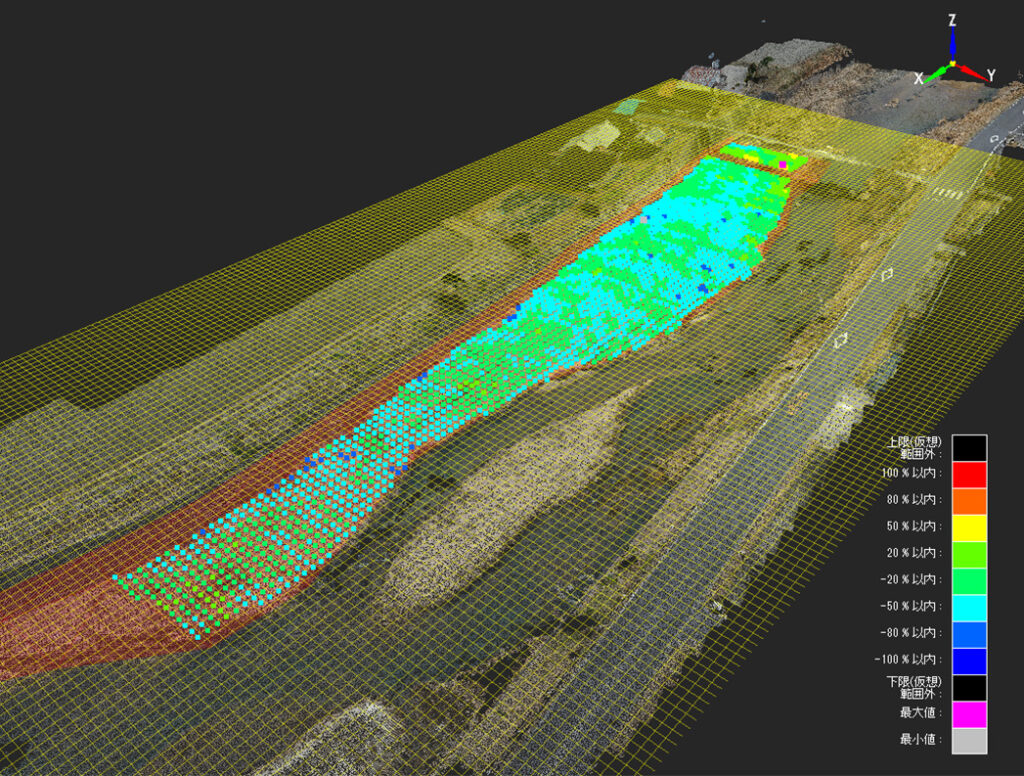Click the red Y axis arrow

coord(971,70)
